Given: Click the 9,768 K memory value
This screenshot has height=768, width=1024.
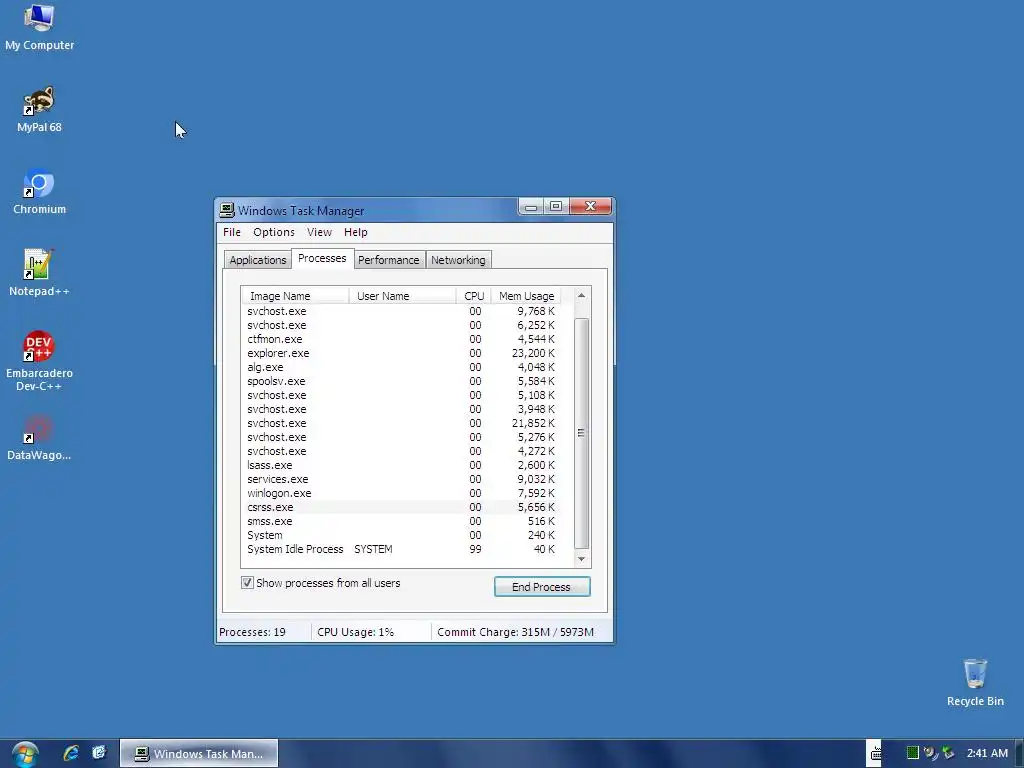Looking at the screenshot, I should [x=536, y=312].
